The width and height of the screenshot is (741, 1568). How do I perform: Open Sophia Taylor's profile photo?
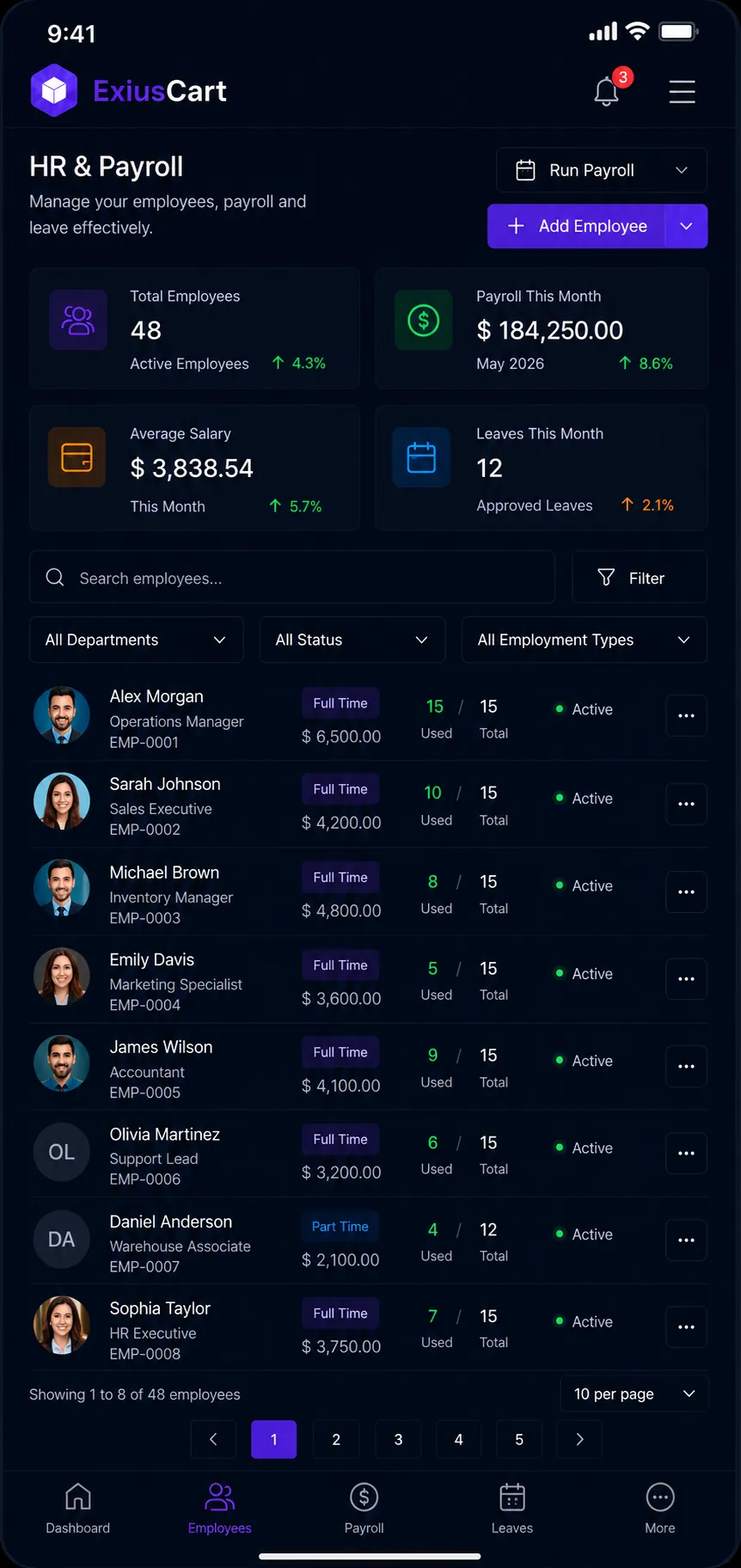coord(62,1325)
